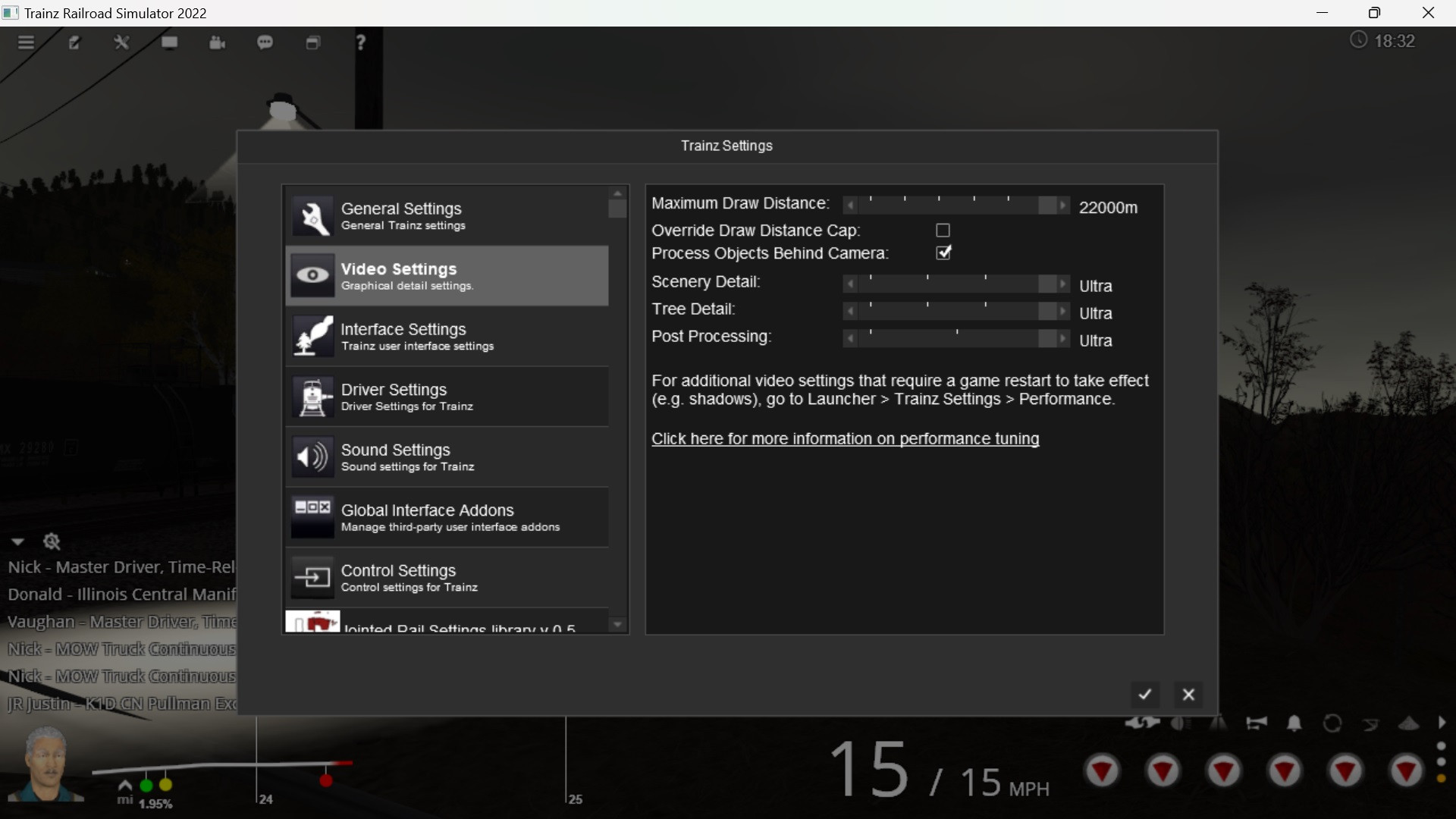Click the gear icon above the driver list
The height and width of the screenshot is (819, 1456).
(x=52, y=541)
